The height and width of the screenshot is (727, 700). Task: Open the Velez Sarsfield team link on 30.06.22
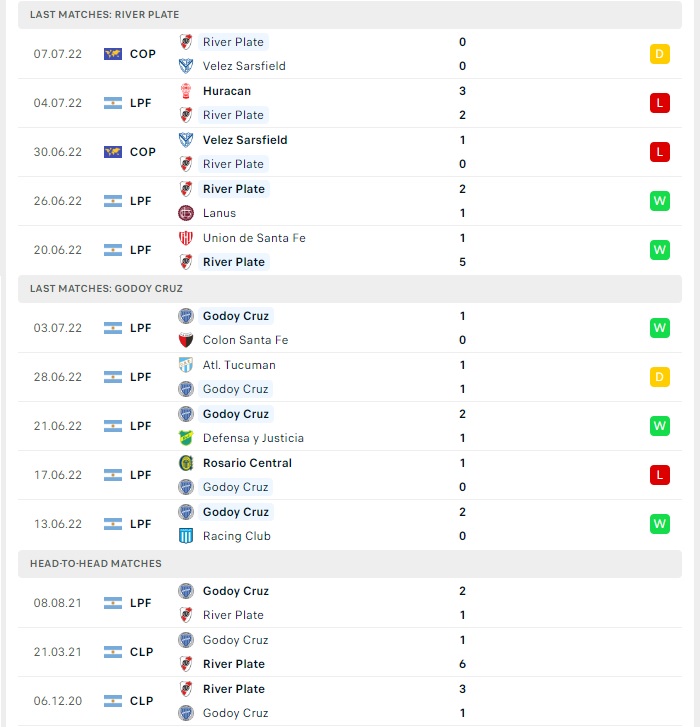[245, 140]
